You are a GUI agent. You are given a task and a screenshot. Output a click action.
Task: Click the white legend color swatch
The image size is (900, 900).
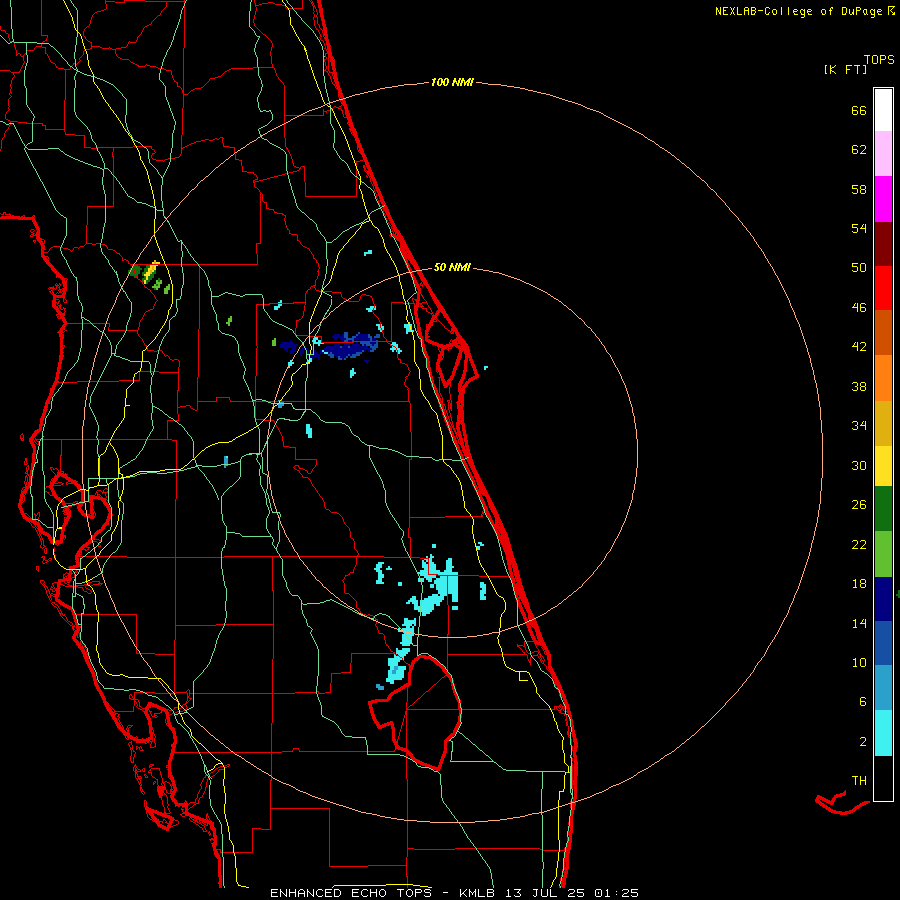click(x=883, y=110)
